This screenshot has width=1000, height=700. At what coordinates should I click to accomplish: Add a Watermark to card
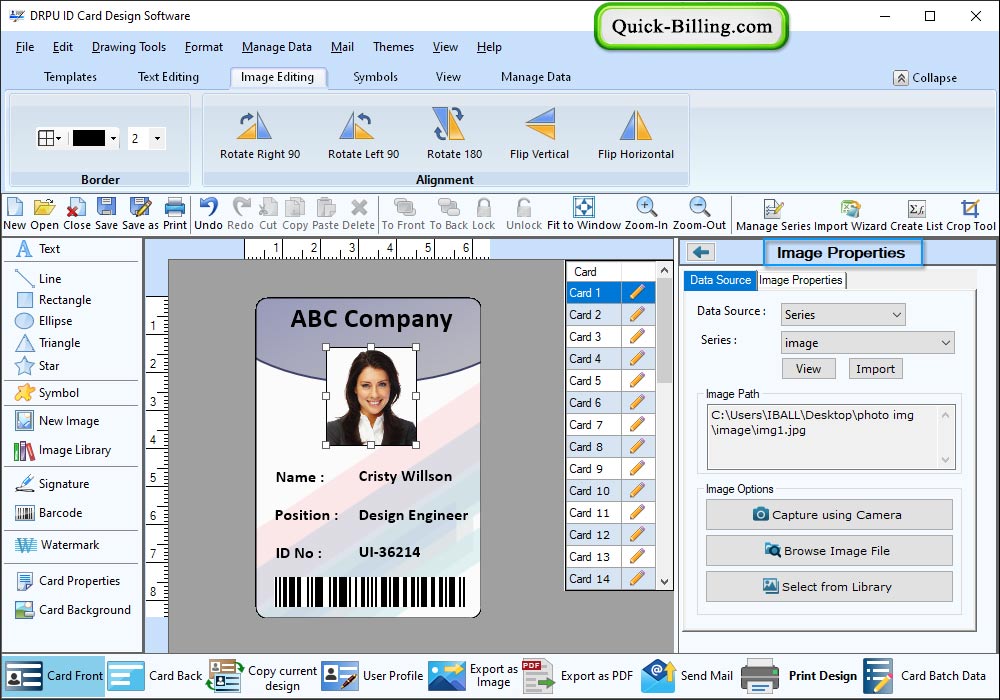(57, 545)
